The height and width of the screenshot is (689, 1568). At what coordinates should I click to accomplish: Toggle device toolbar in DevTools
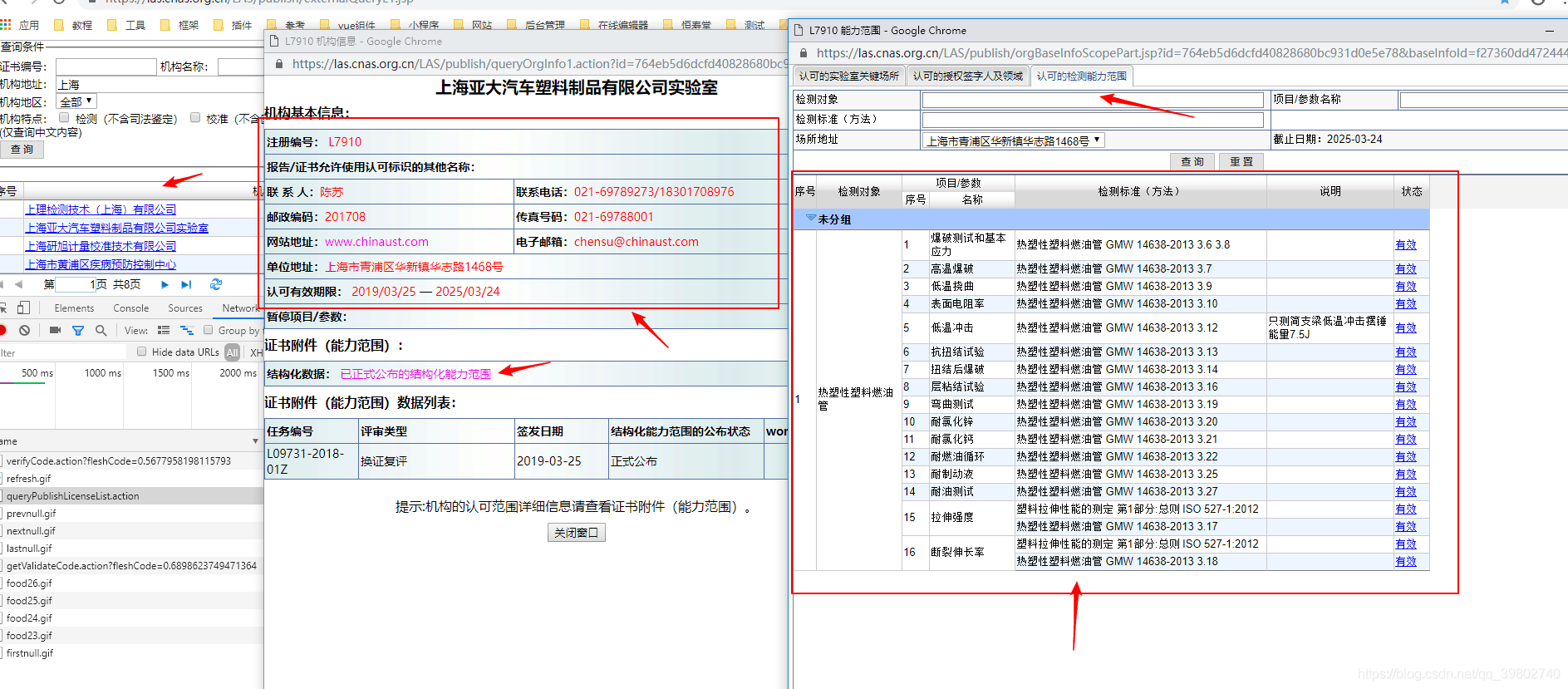pyautogui.click(x=23, y=308)
